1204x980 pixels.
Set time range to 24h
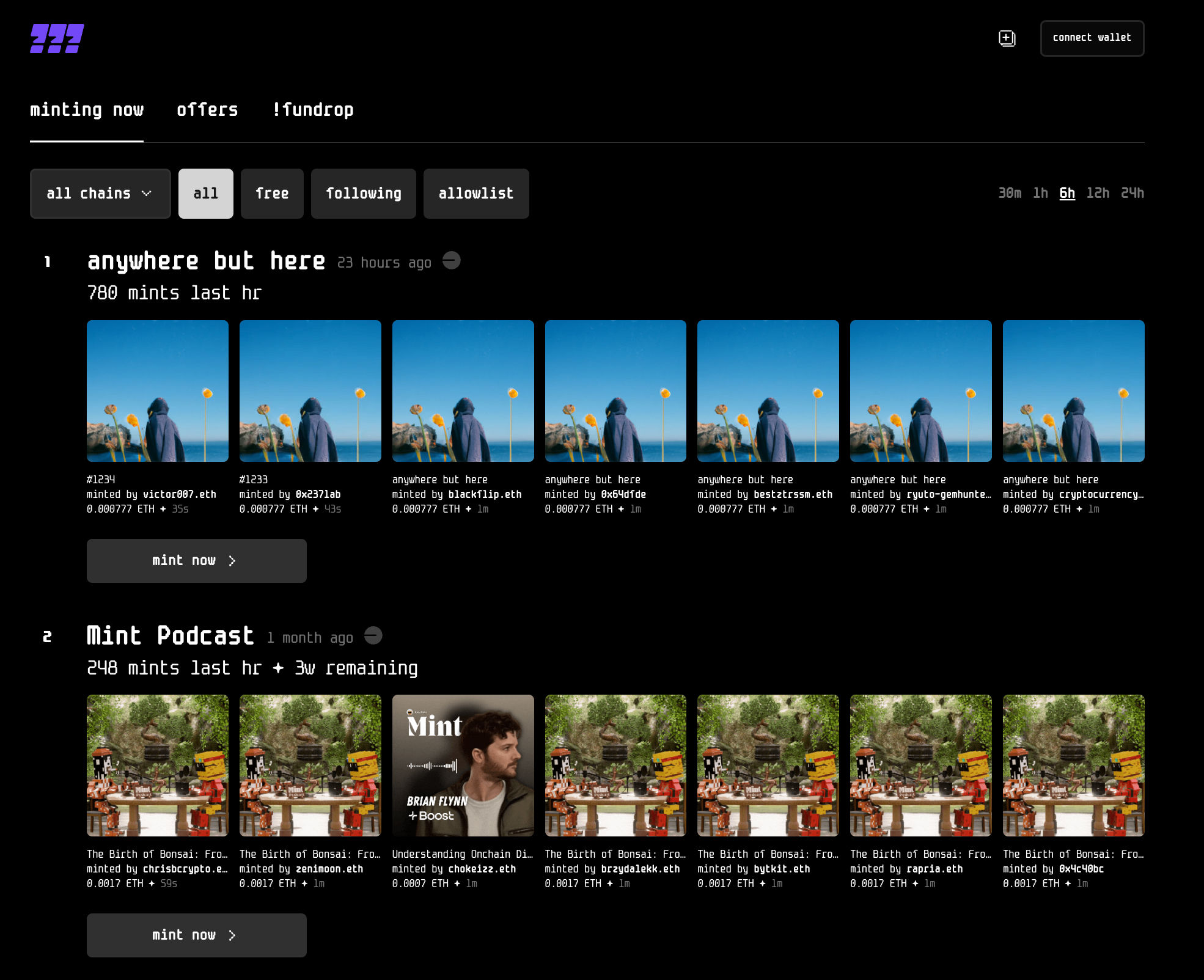click(x=1132, y=193)
